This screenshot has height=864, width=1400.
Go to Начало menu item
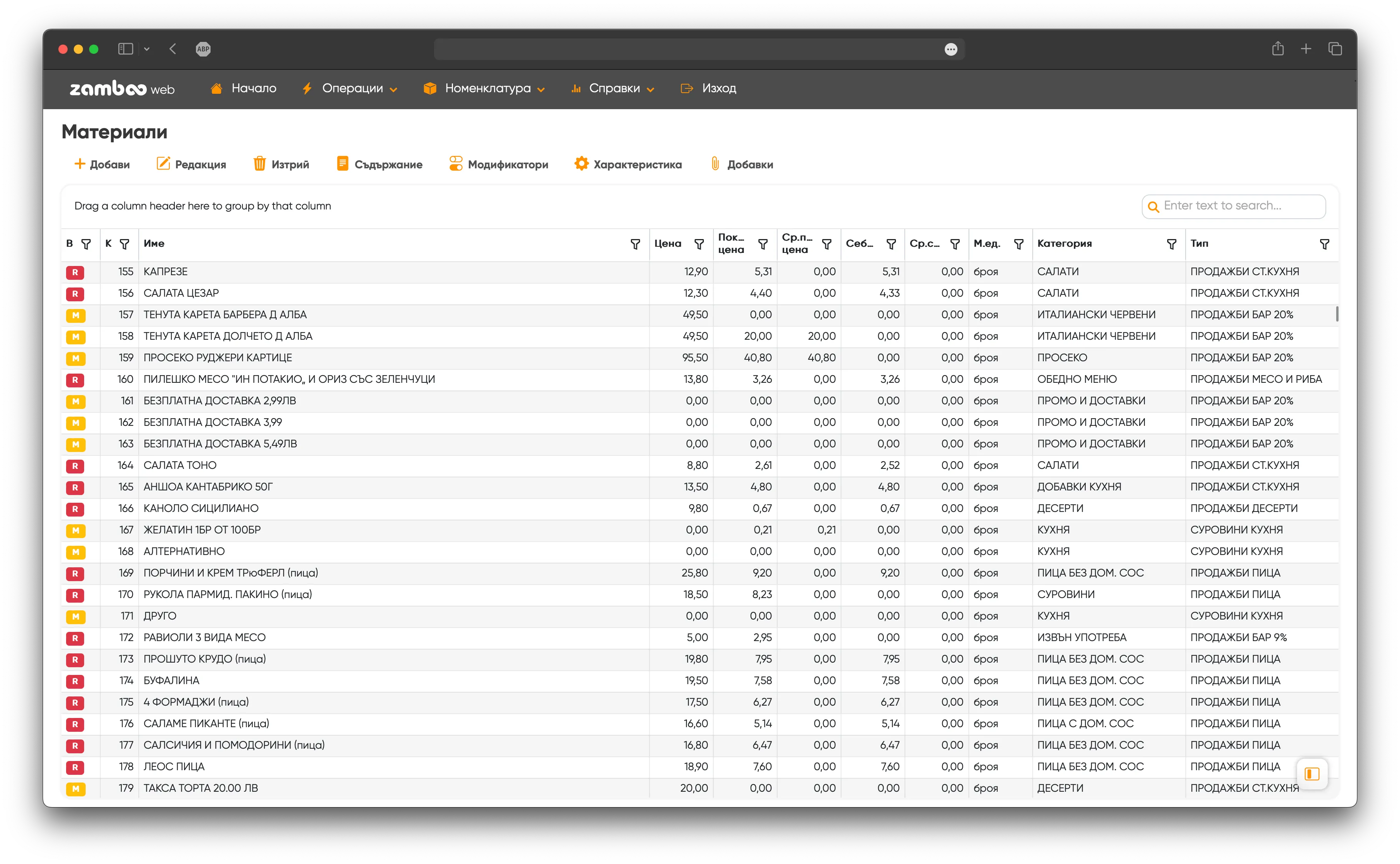coord(253,88)
